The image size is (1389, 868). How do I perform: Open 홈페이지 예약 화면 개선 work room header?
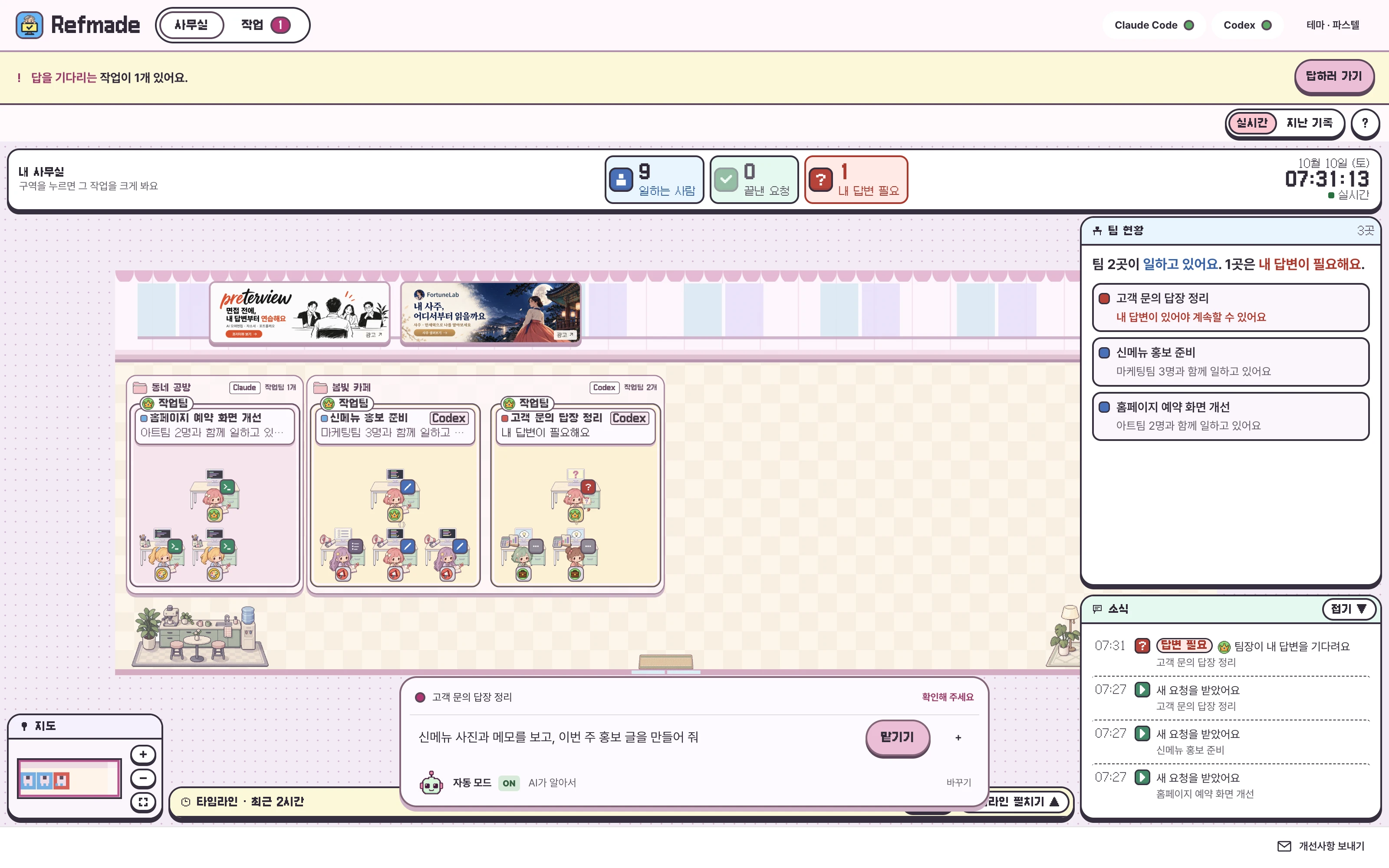tap(215, 425)
